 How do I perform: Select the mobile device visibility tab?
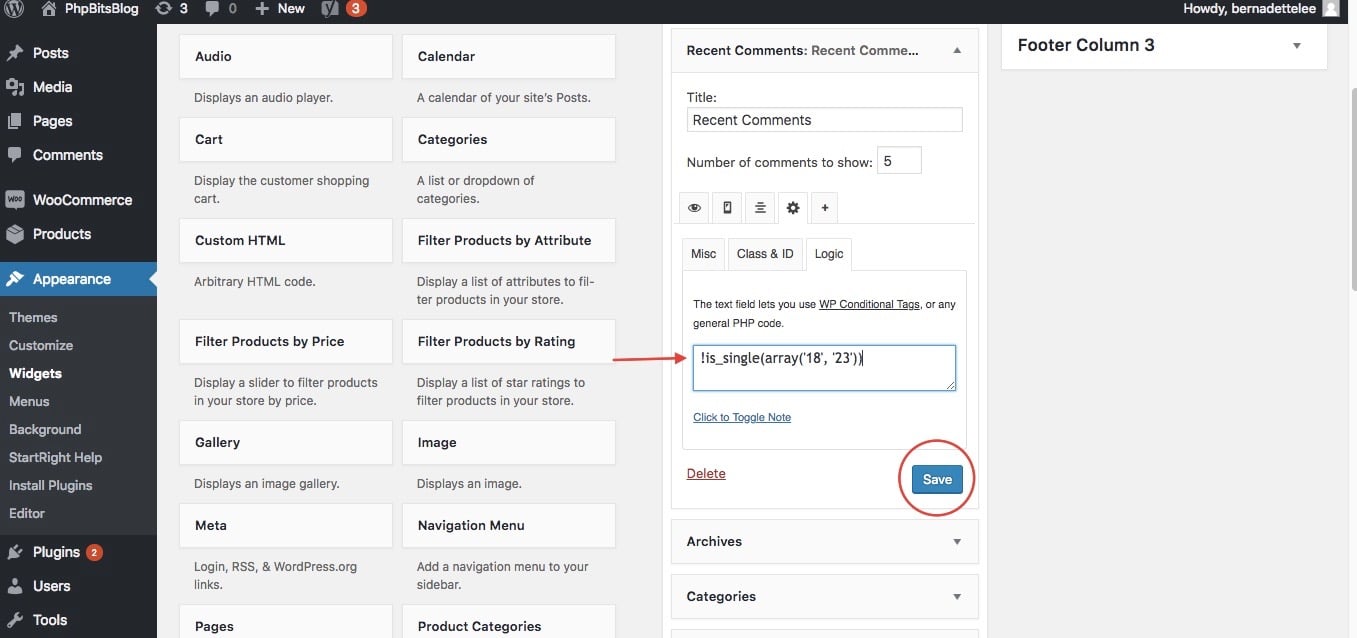tap(727, 207)
